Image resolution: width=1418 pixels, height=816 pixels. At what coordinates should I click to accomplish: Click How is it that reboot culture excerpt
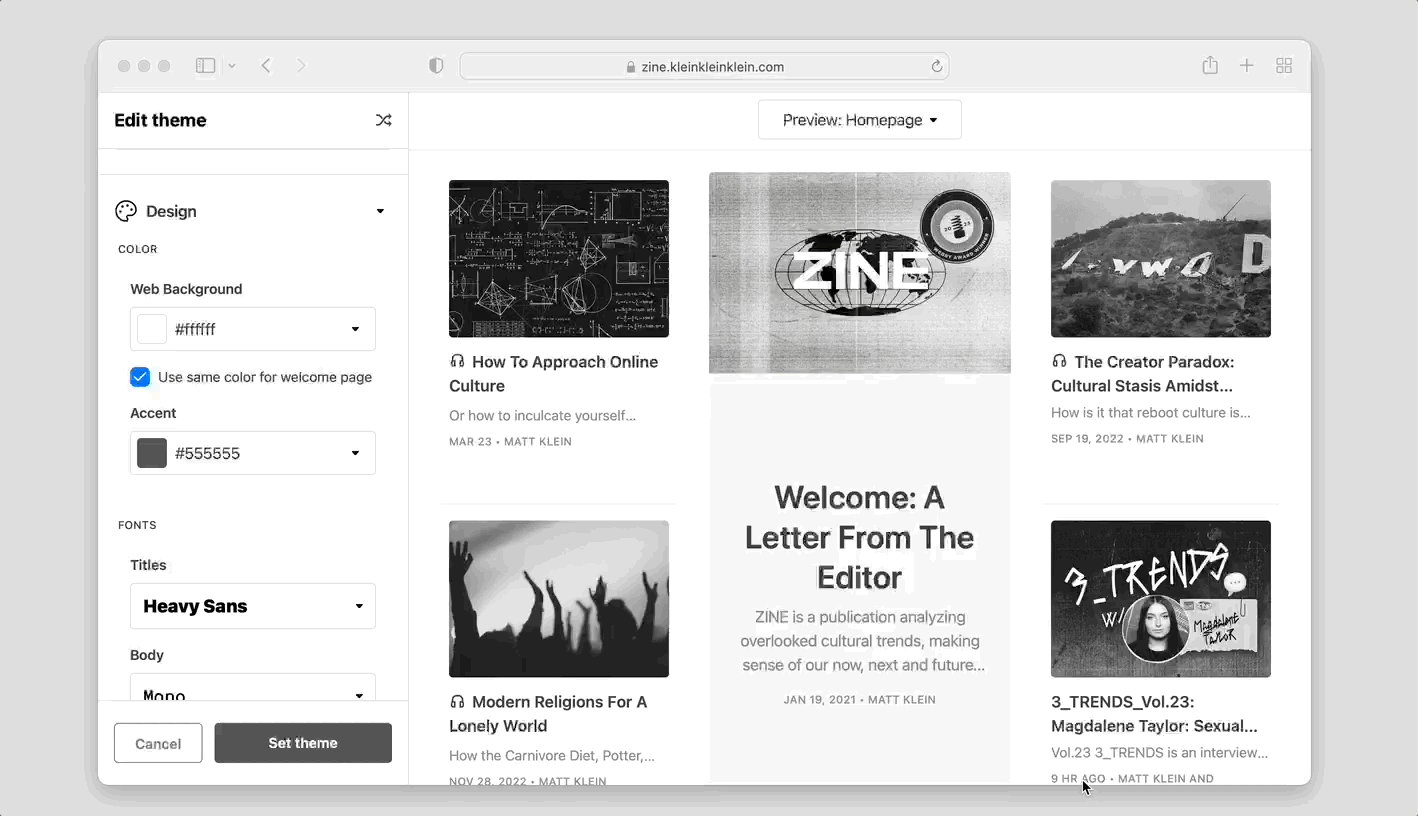(x=1151, y=412)
